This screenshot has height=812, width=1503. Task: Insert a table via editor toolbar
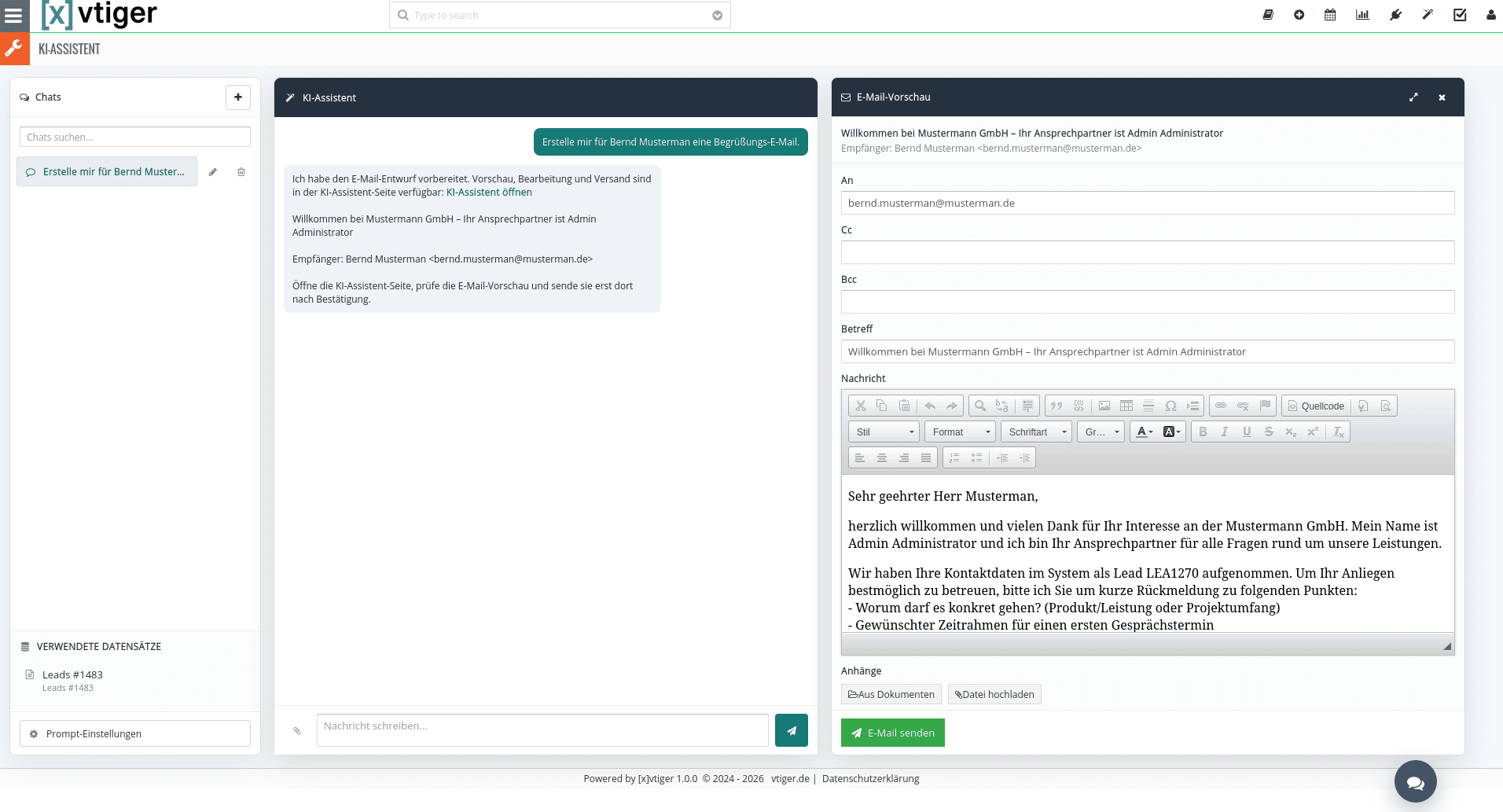pos(1126,406)
